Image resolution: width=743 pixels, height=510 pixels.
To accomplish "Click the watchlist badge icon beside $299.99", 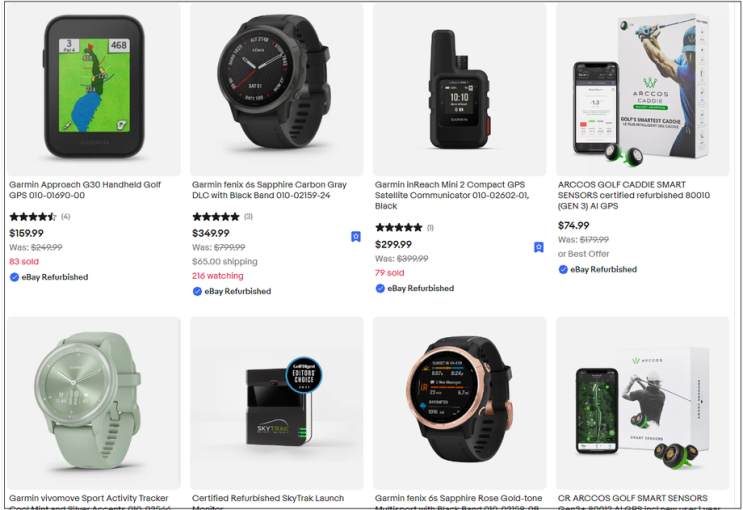I will point(539,247).
